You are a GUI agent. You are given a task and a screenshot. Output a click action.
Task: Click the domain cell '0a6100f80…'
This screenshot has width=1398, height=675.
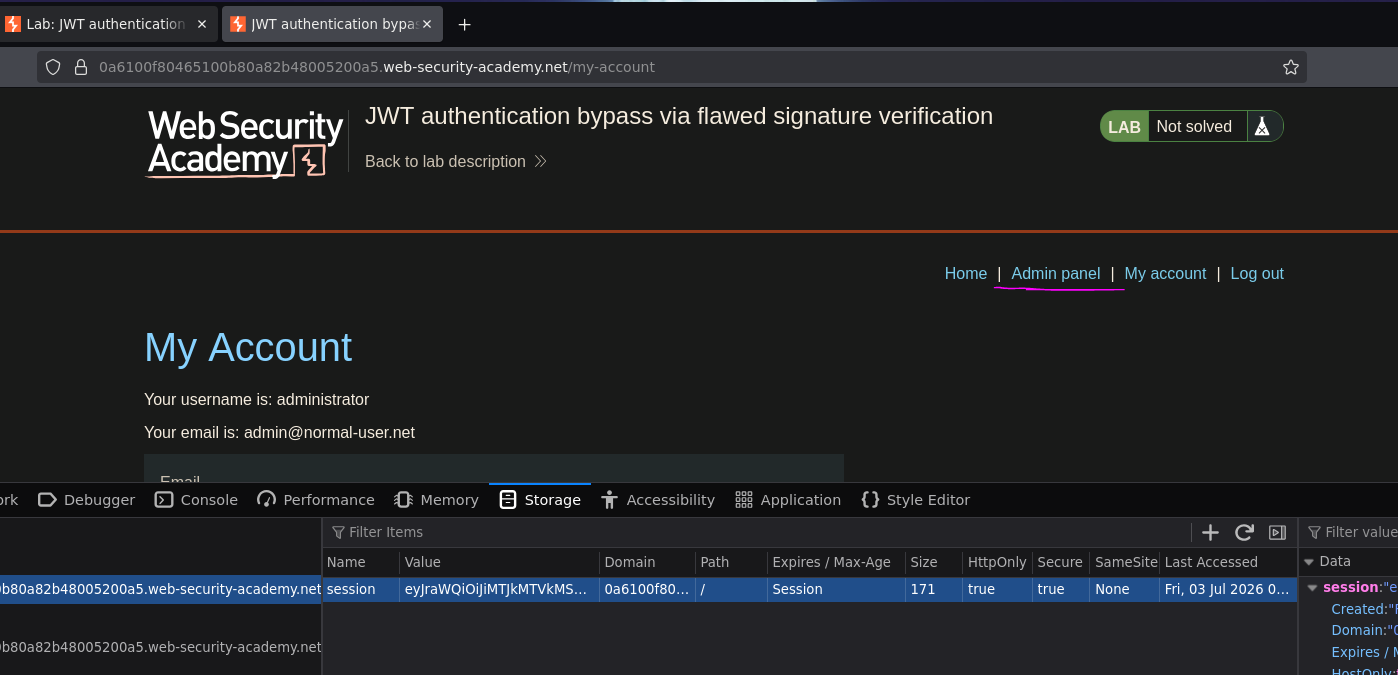point(647,589)
